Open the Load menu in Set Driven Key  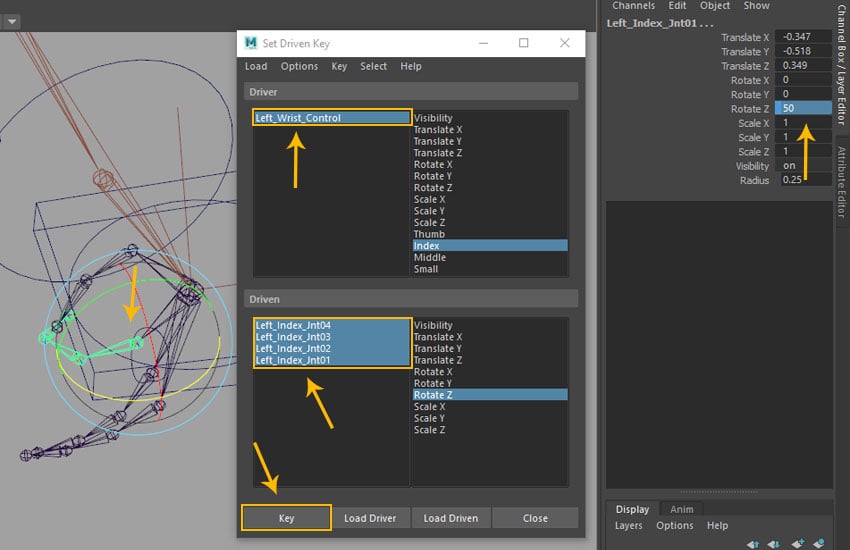point(256,66)
